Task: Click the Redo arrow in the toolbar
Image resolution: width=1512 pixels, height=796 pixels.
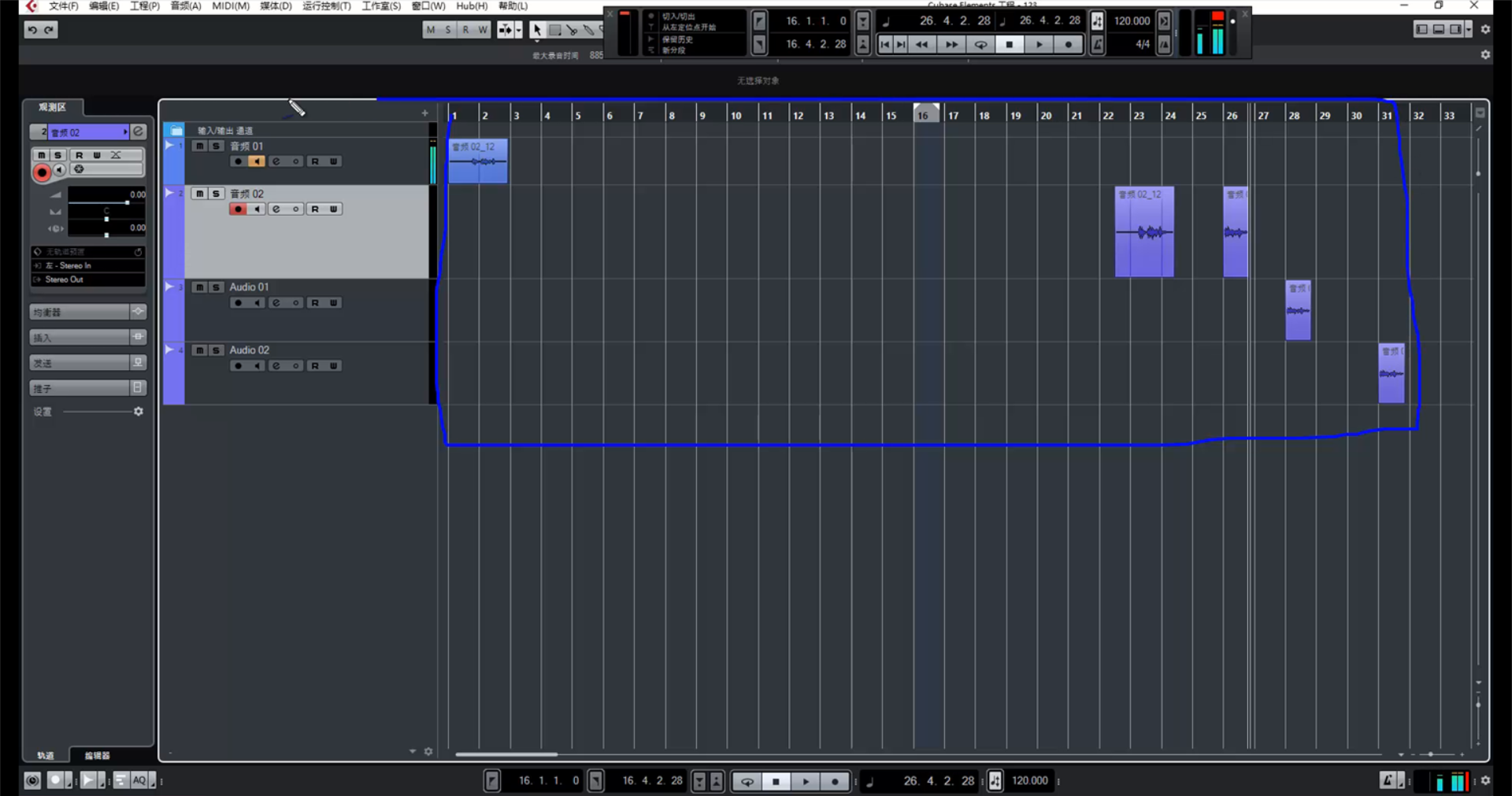Action: click(x=49, y=30)
